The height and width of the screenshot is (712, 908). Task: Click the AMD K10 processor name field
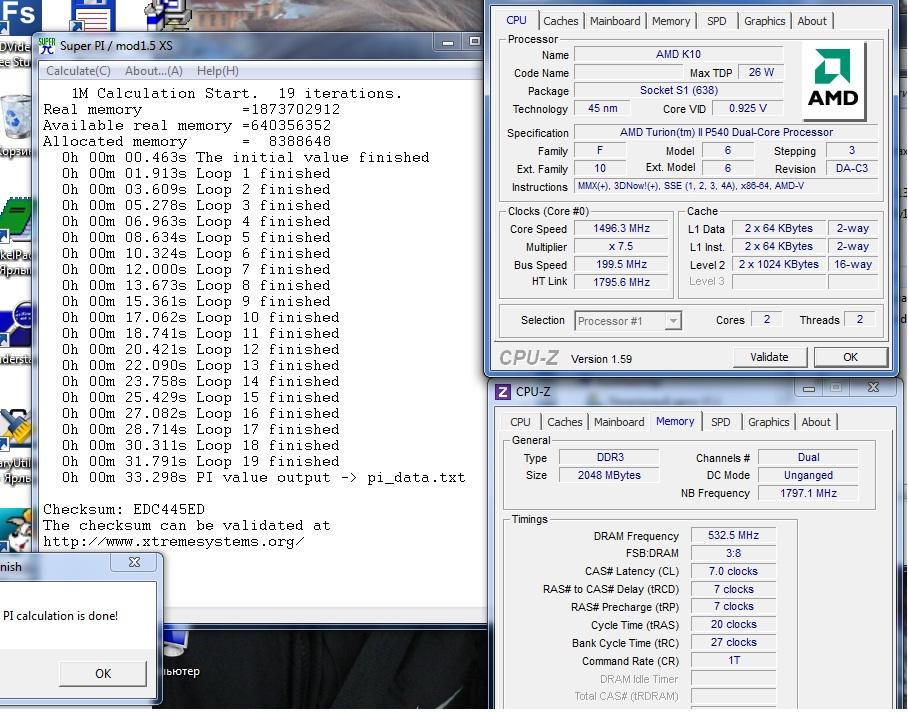coord(678,54)
